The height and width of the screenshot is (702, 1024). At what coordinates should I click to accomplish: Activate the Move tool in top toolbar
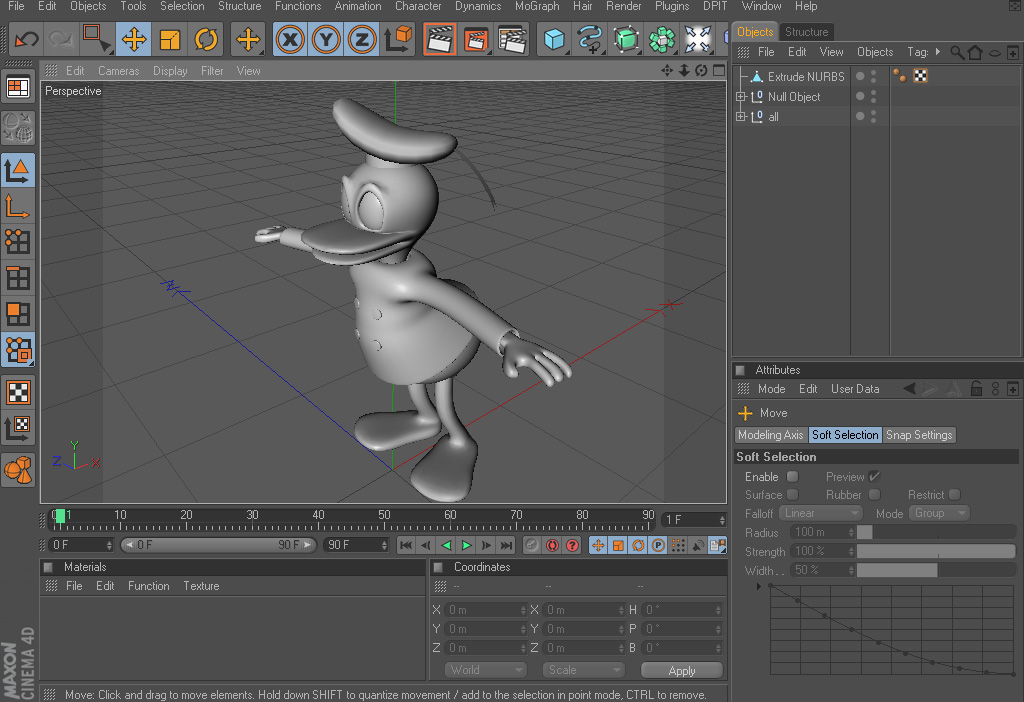point(134,40)
